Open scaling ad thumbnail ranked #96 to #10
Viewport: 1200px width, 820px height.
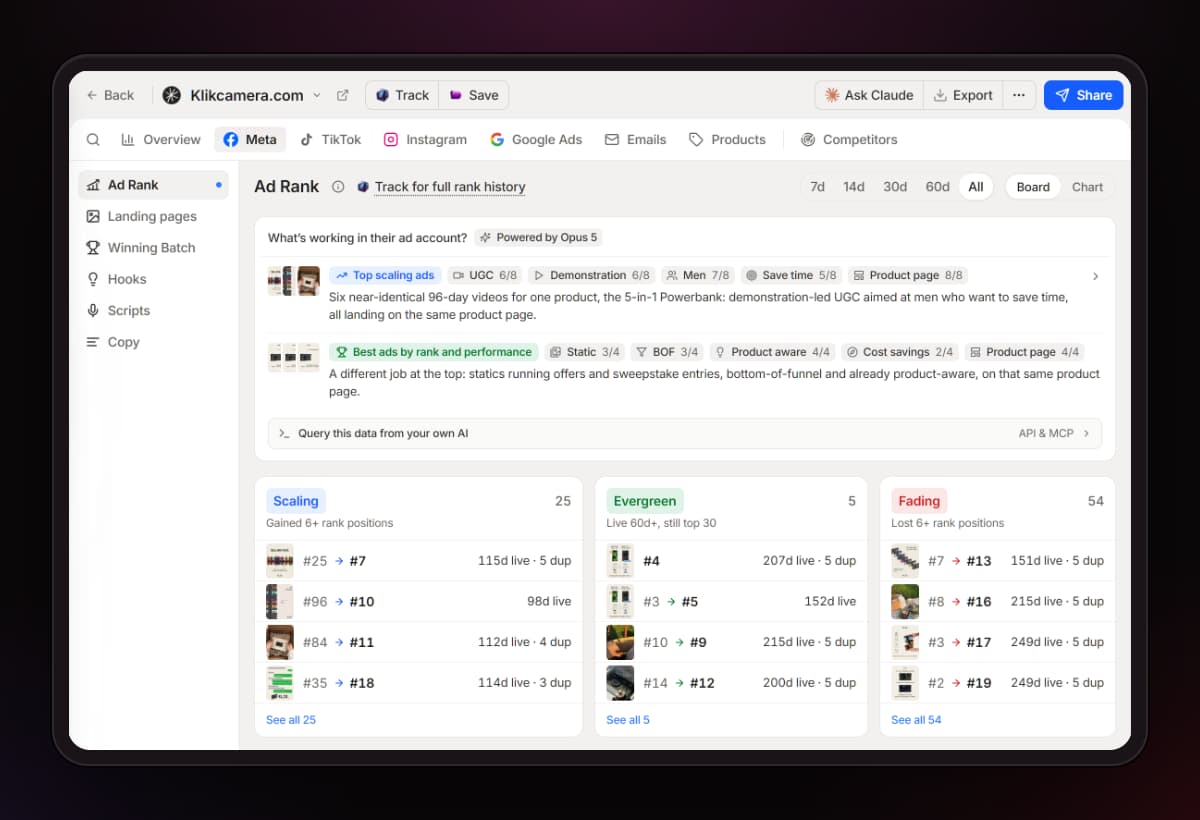280,601
